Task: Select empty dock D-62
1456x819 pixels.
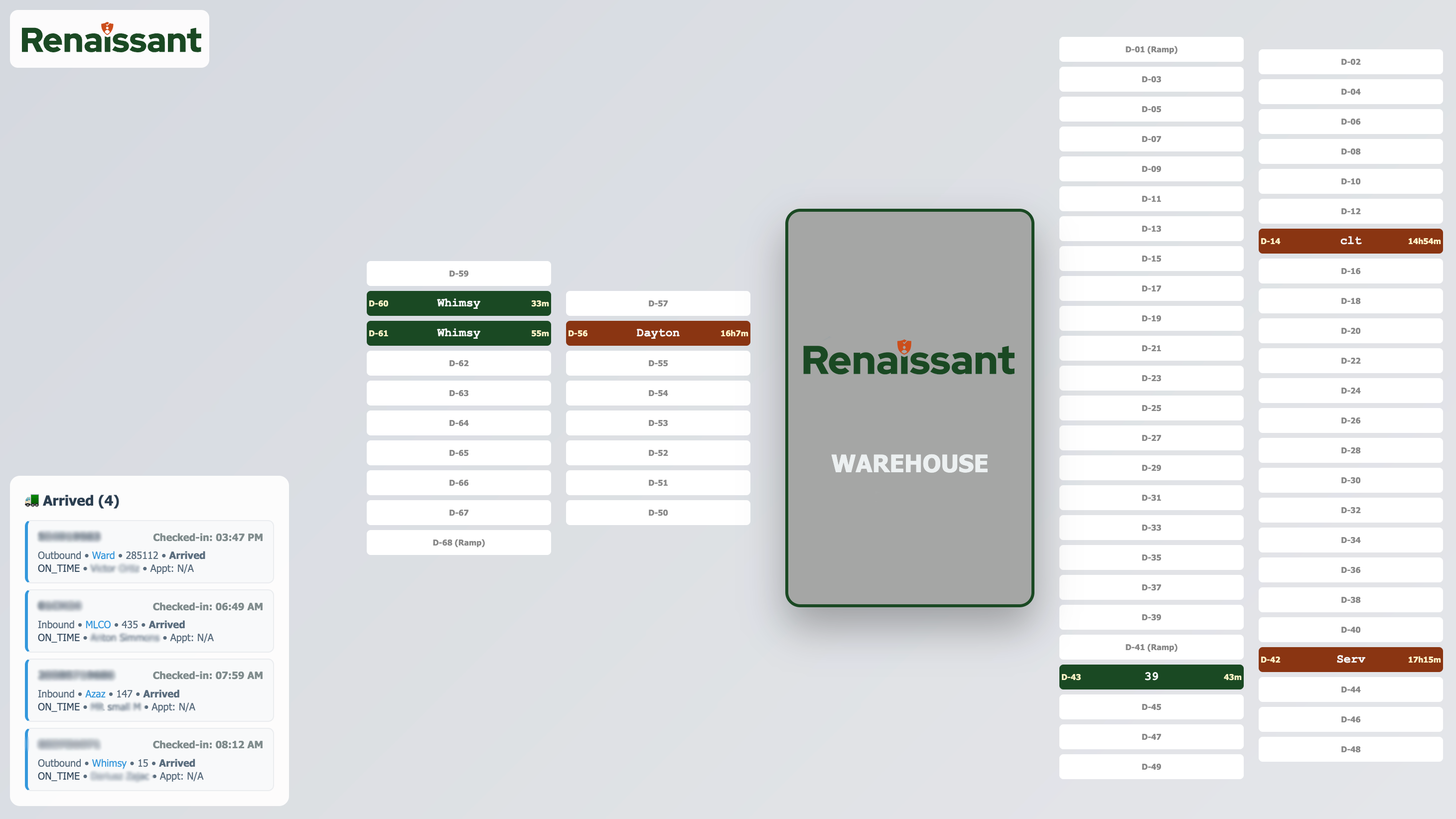Action: pos(458,364)
